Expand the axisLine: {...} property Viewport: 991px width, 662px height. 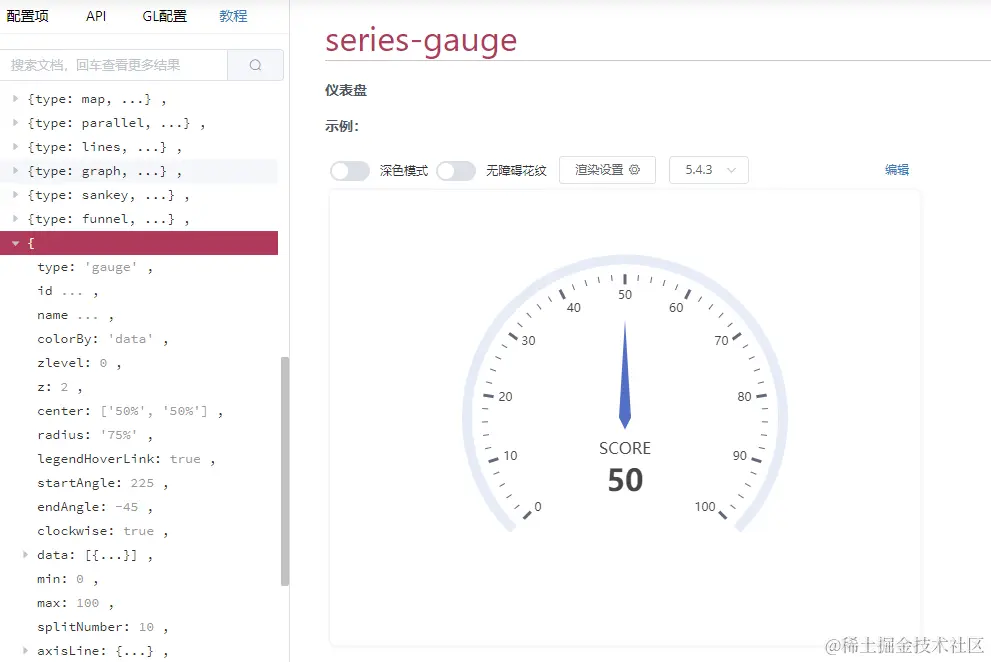point(25,650)
